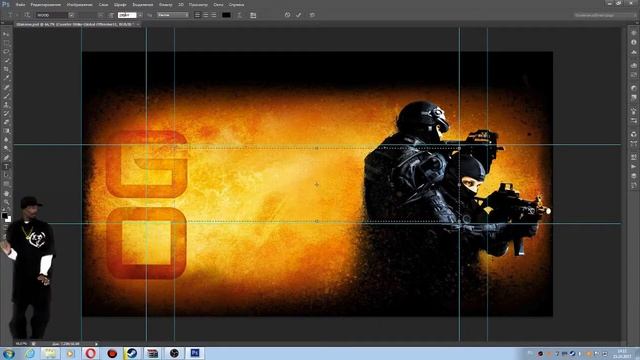Select the Lasso tool
The width and height of the screenshot is (640, 360).
[x=7, y=51]
